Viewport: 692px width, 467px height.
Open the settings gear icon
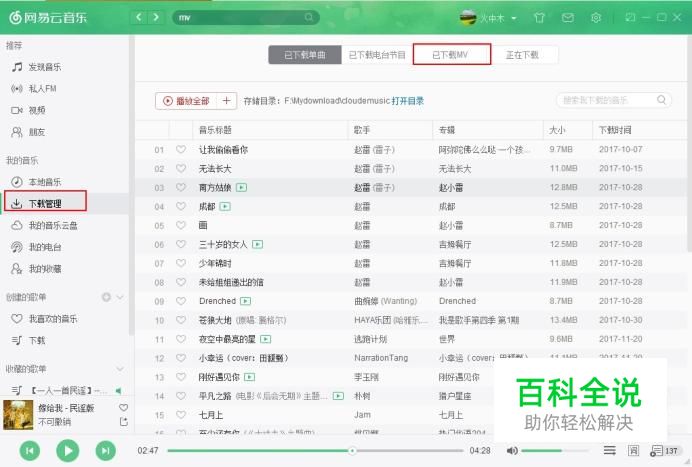[596, 18]
